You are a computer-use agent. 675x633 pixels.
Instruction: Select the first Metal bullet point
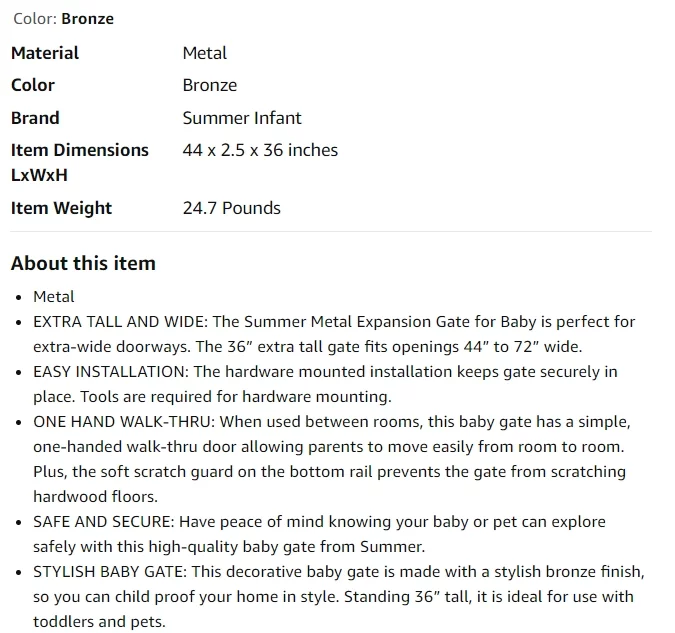[x=54, y=296]
